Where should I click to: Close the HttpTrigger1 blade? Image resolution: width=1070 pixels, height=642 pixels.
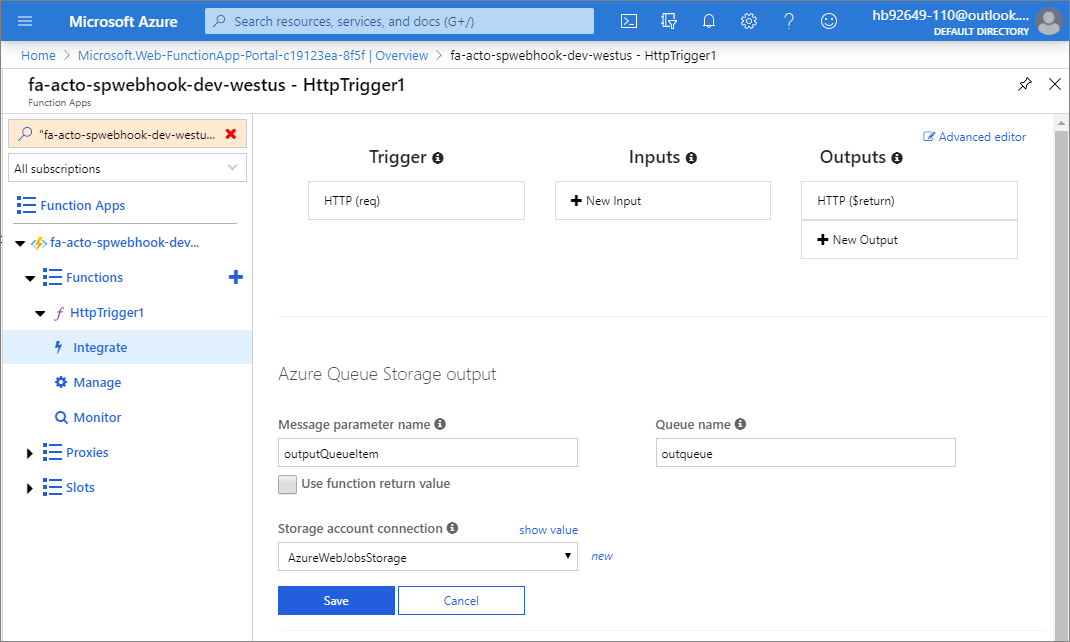[x=1054, y=84]
